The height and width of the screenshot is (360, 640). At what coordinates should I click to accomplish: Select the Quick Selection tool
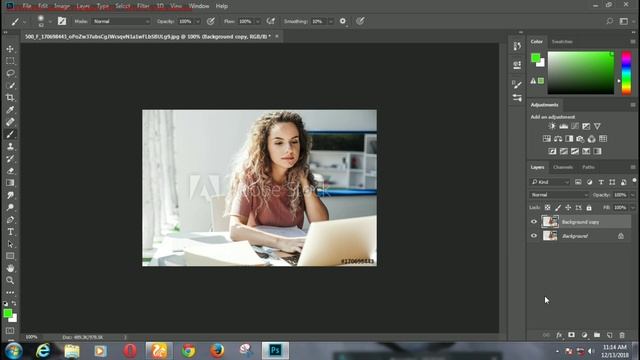click(x=10, y=86)
